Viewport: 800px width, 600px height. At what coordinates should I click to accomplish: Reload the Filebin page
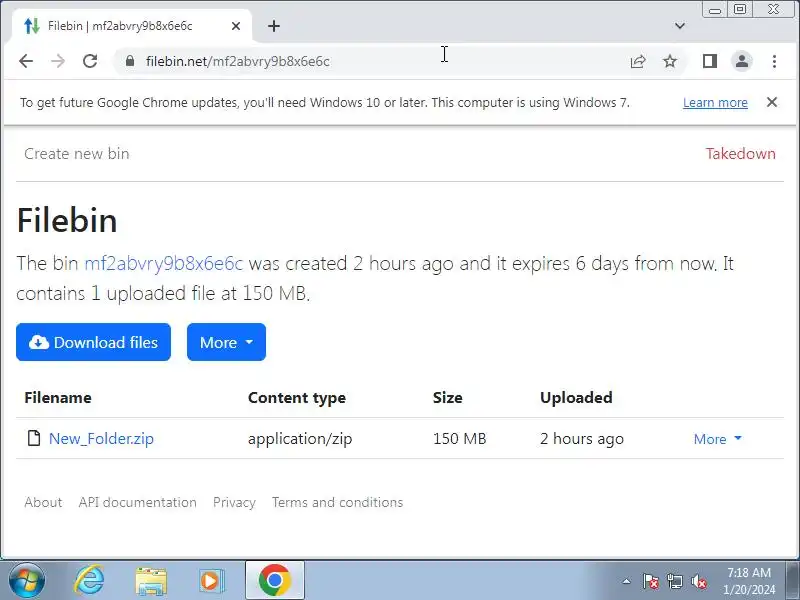[90, 61]
